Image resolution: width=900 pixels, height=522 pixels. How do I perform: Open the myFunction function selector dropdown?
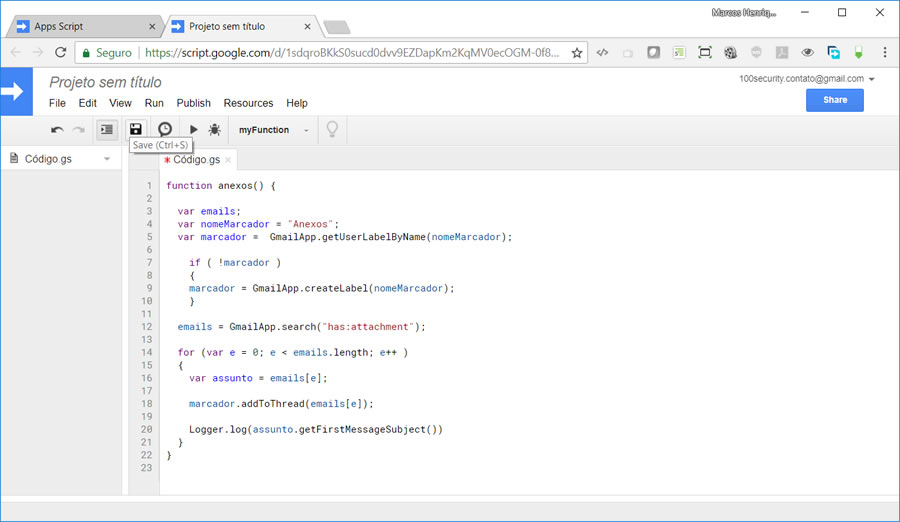click(x=273, y=130)
